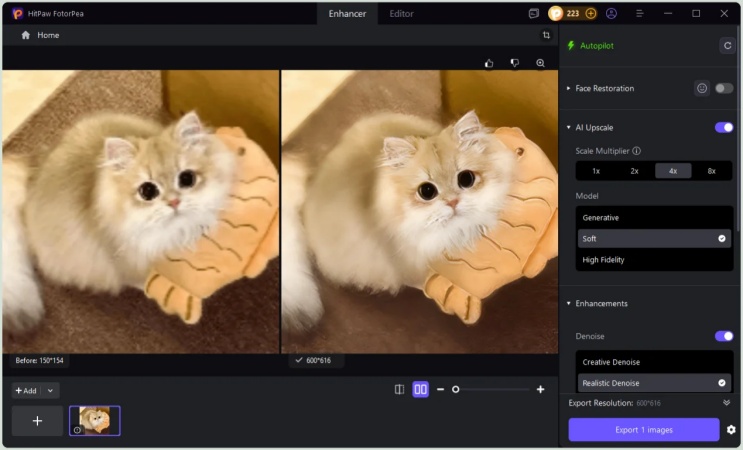The image size is (743, 450).
Task: Choose the Generative model
Action: pyautogui.click(x=654, y=217)
